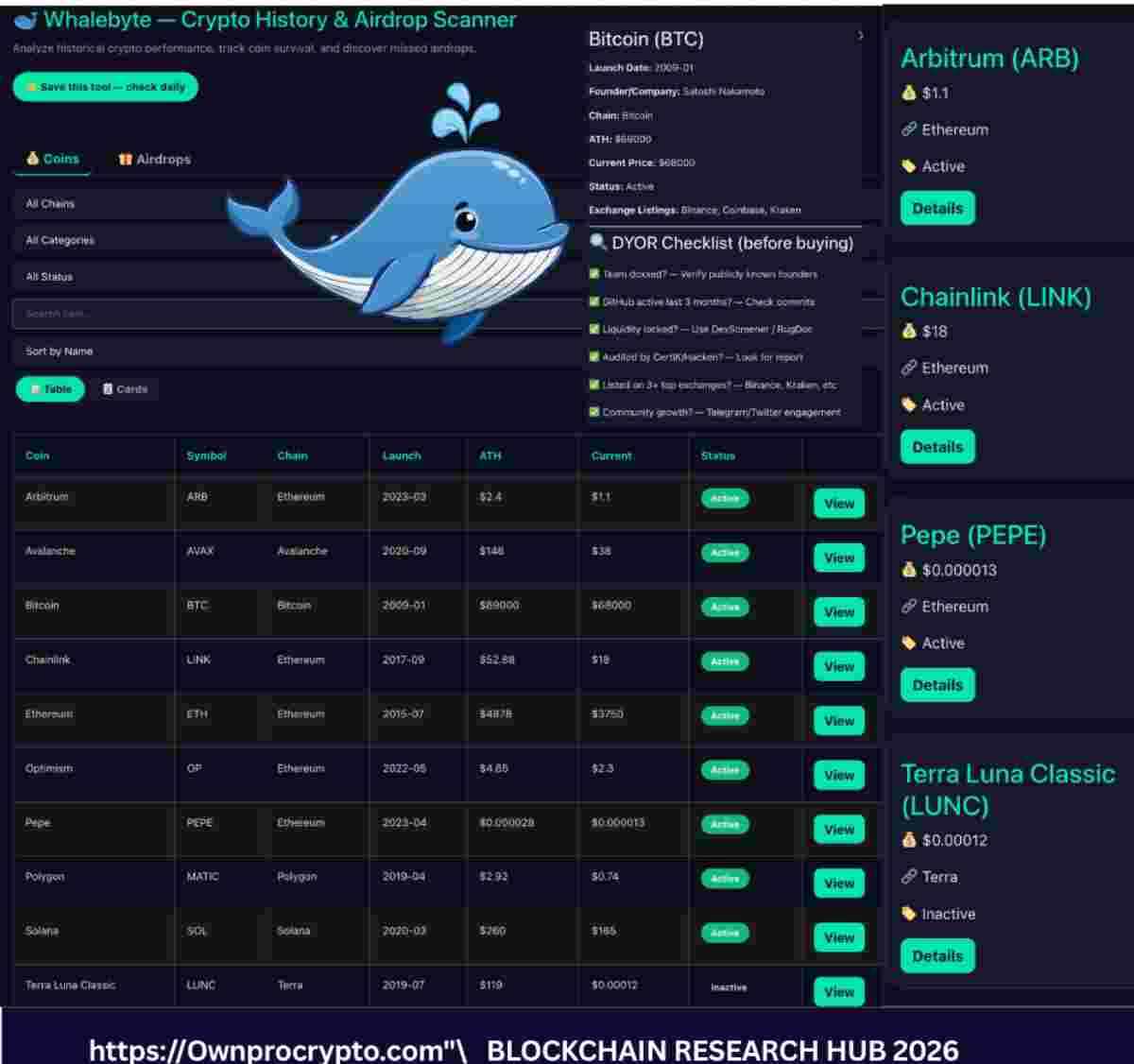Viewport: 1134px width, 1064px height.
Task: Click the '2020-03' launch cell for Solana
Action: (404, 931)
